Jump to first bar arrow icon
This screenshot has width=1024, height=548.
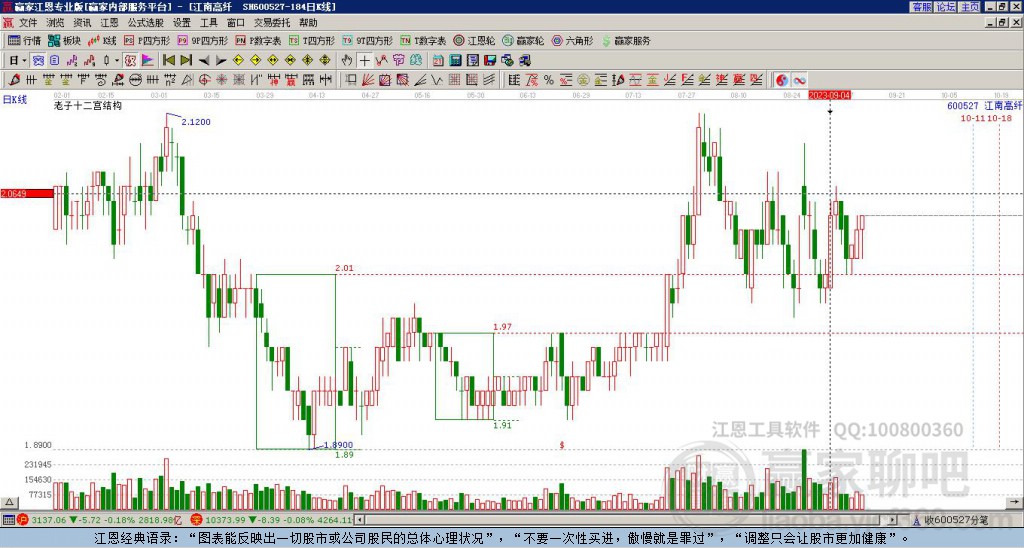(168, 61)
